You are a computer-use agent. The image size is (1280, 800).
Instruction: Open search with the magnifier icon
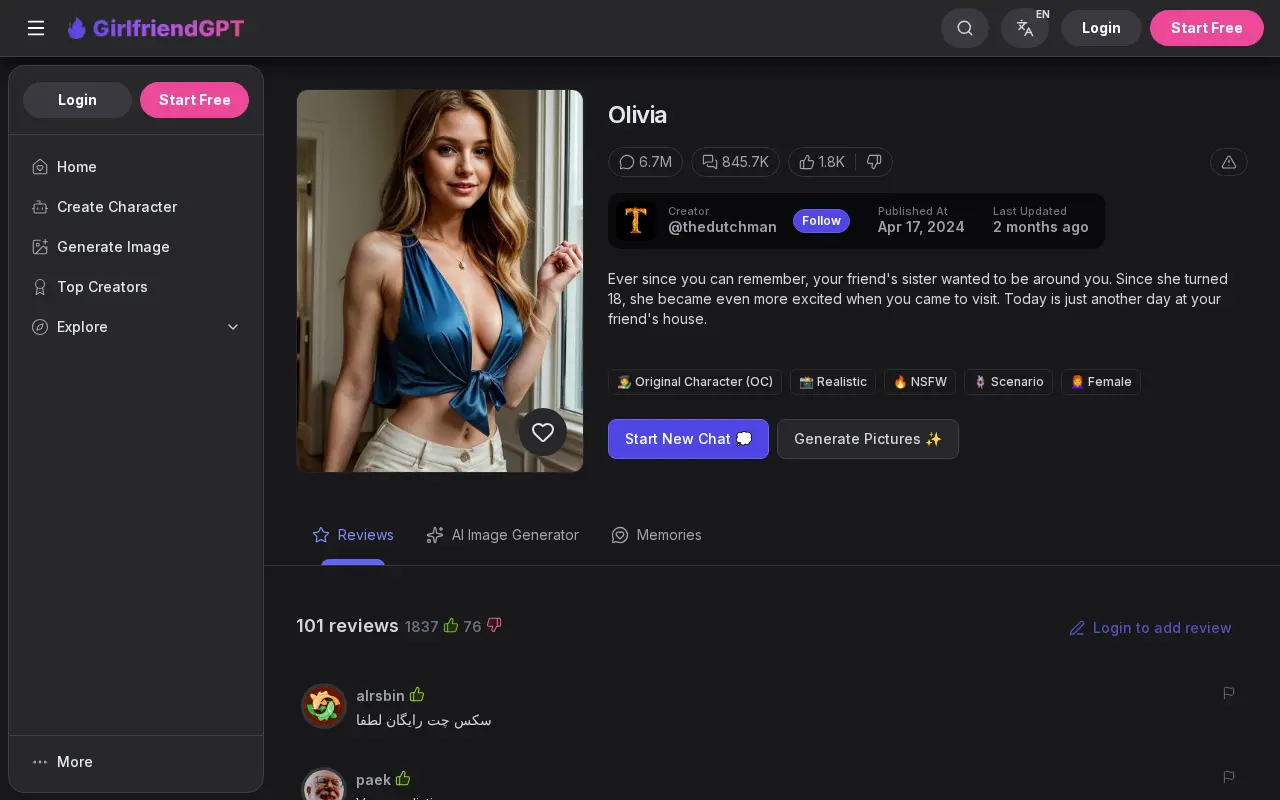click(965, 28)
